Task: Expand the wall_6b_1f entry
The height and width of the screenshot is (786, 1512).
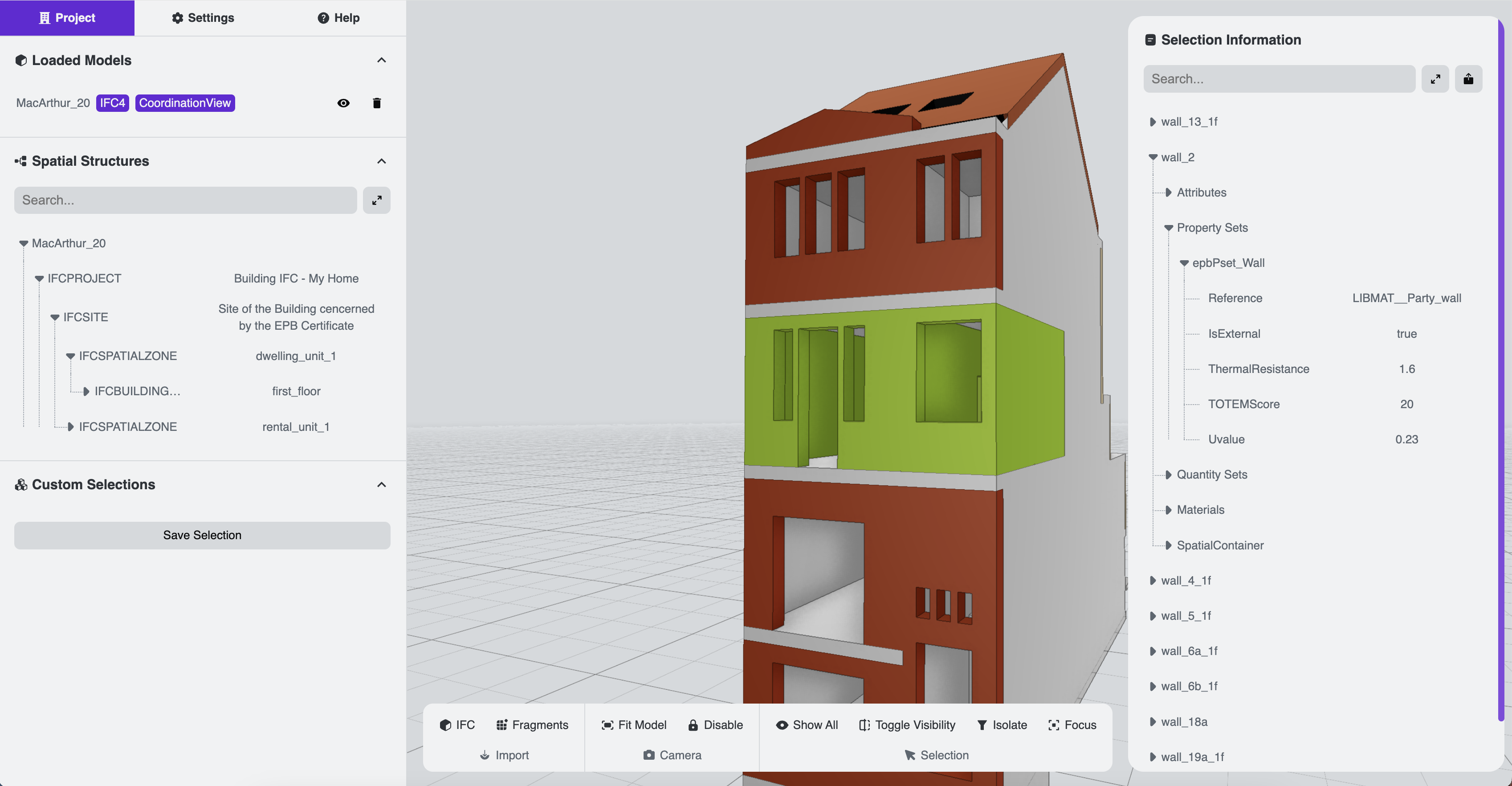Action: (x=1153, y=686)
